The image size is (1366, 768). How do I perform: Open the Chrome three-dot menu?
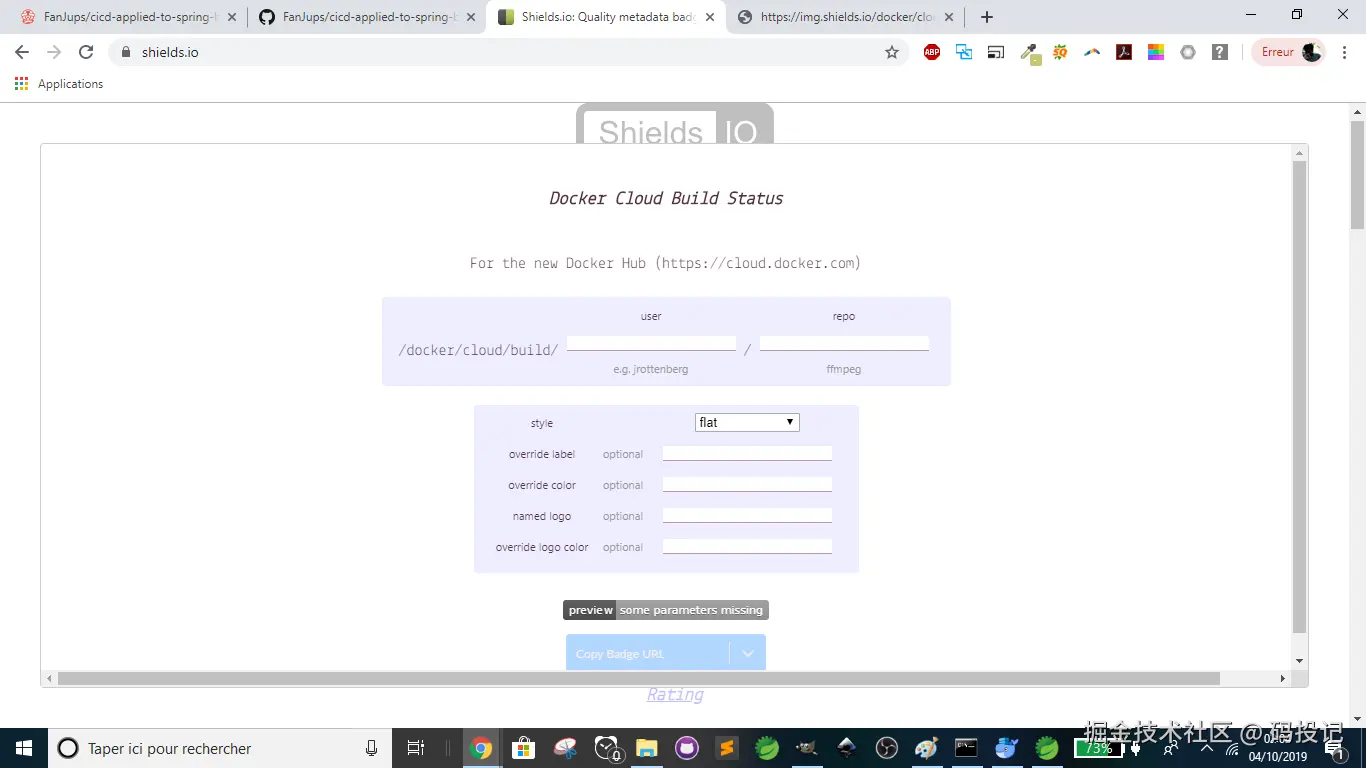1344,52
